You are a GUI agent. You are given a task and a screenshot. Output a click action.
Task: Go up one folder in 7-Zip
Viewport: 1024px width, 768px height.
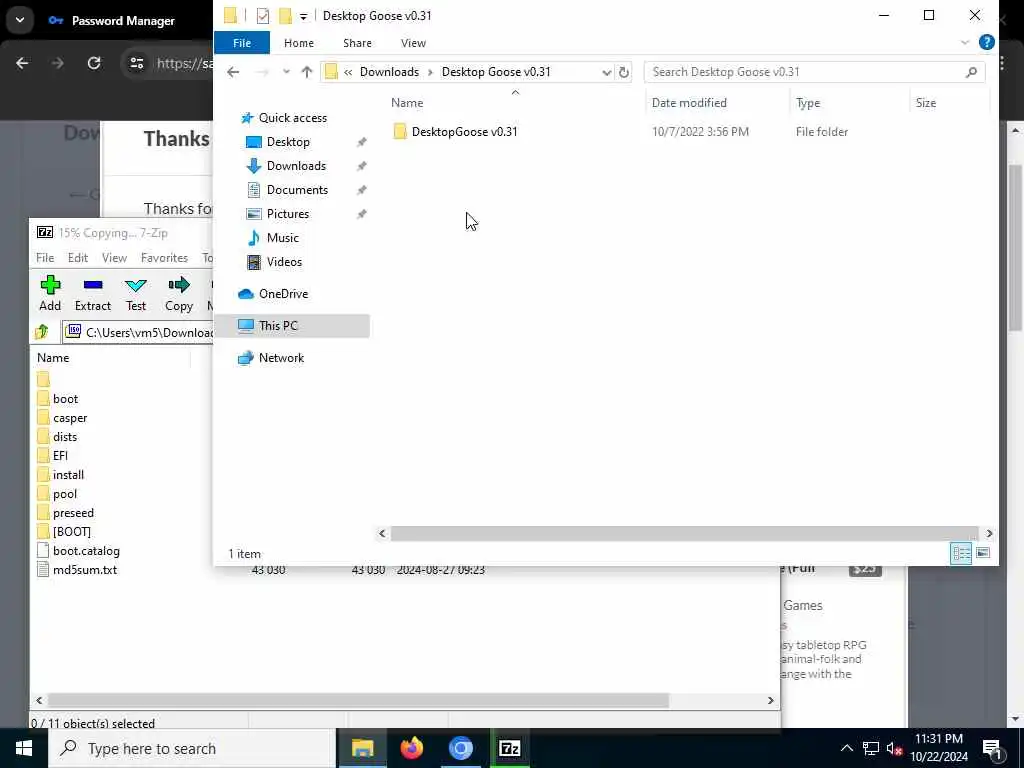click(x=42, y=332)
